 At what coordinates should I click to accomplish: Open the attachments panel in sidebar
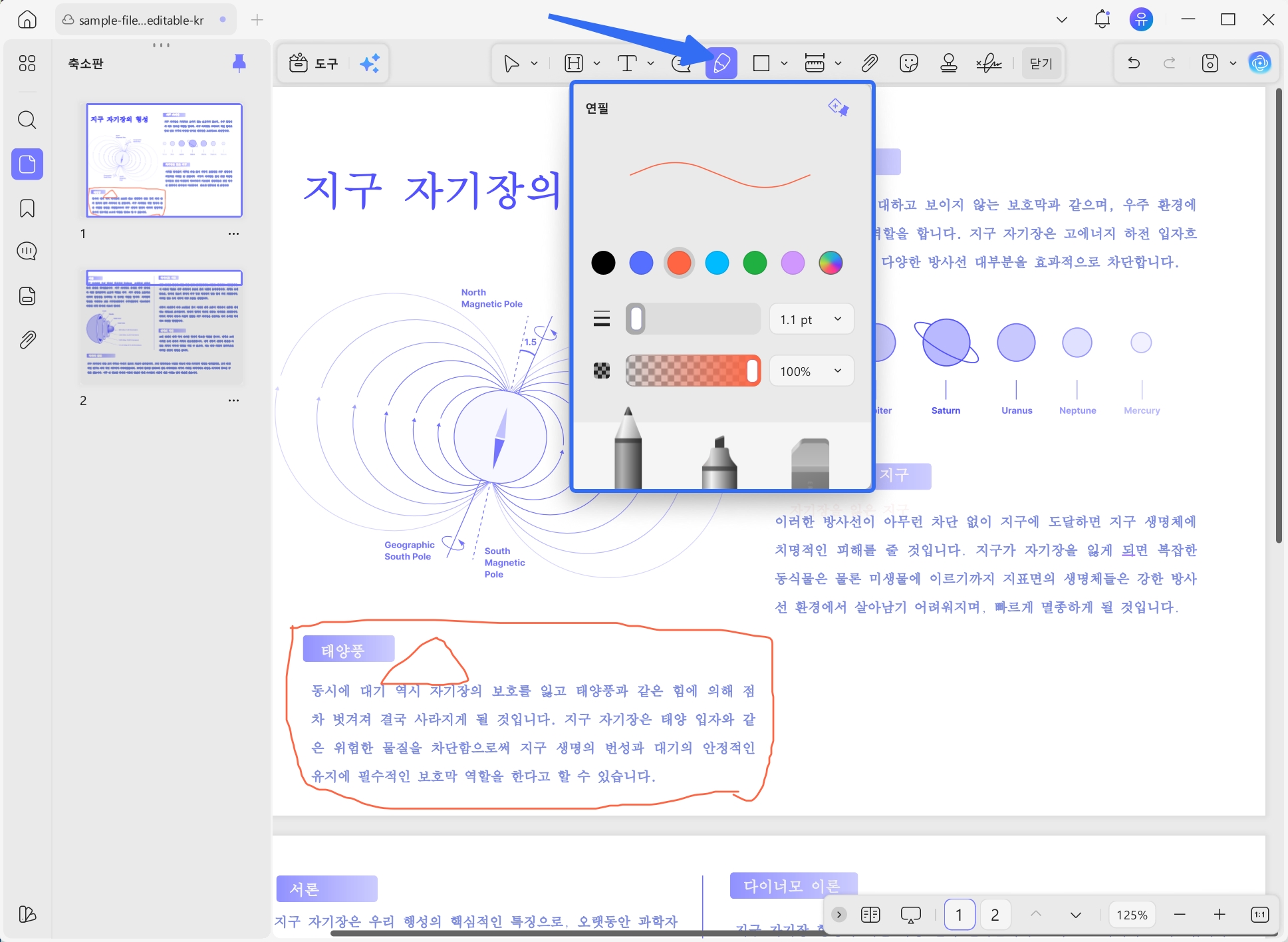pyautogui.click(x=27, y=340)
